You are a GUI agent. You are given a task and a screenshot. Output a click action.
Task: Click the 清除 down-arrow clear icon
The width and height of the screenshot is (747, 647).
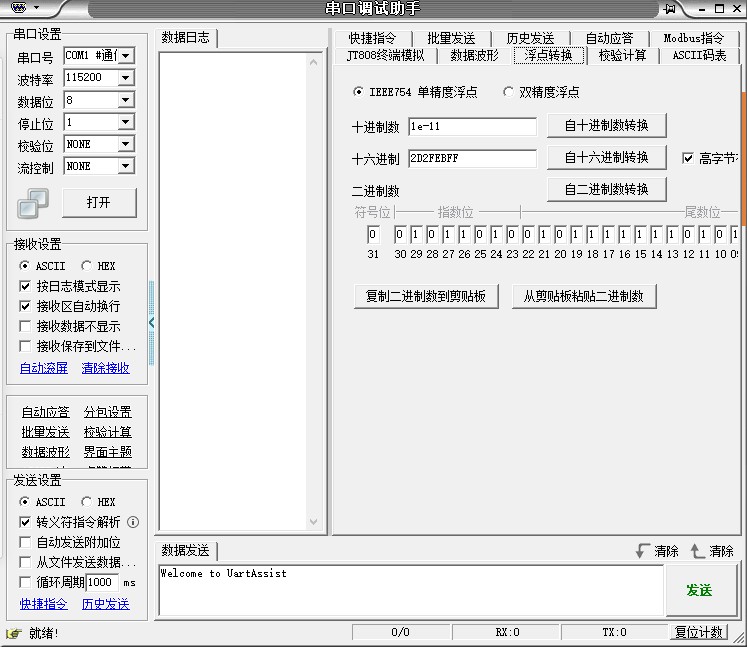[x=642, y=551]
